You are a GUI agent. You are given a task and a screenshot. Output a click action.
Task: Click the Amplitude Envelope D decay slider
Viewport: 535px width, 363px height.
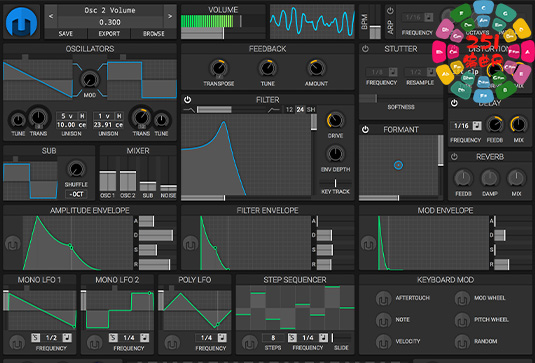[157, 235]
